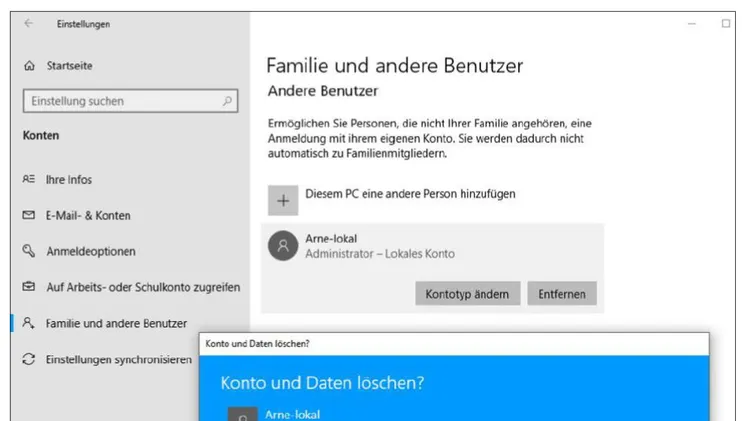Open Einstellungen synchronisieren
The image size is (750, 421).
click(119, 359)
